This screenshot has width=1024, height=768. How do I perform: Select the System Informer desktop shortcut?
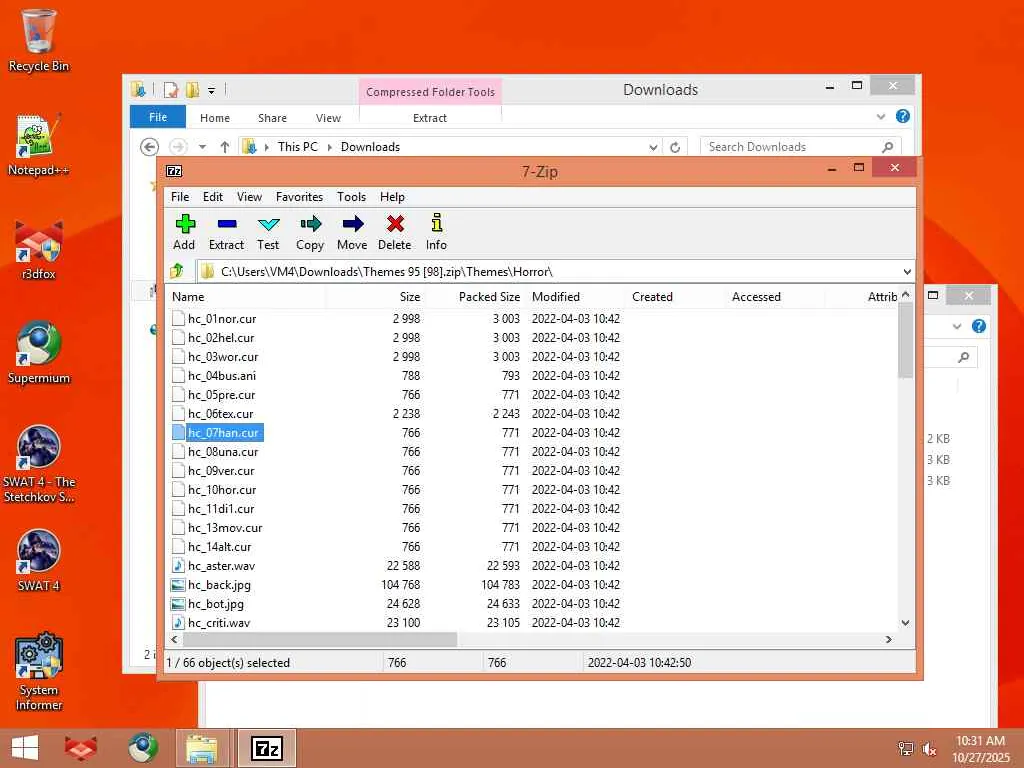pos(39,671)
